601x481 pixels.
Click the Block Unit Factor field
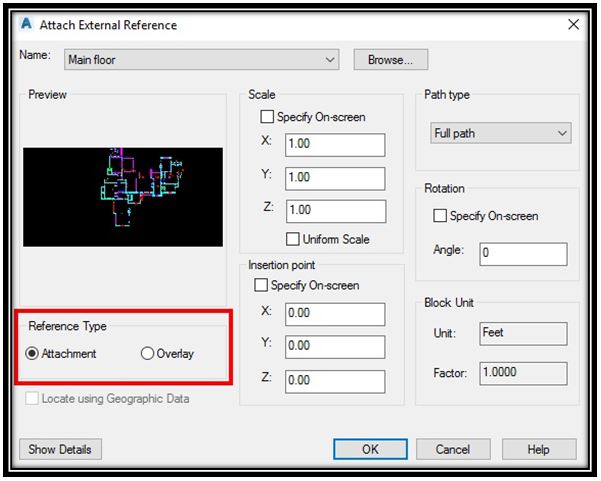click(x=523, y=373)
